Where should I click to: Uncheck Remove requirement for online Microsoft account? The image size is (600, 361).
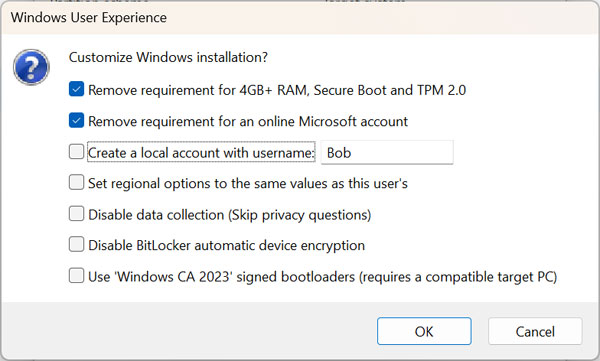(x=77, y=121)
